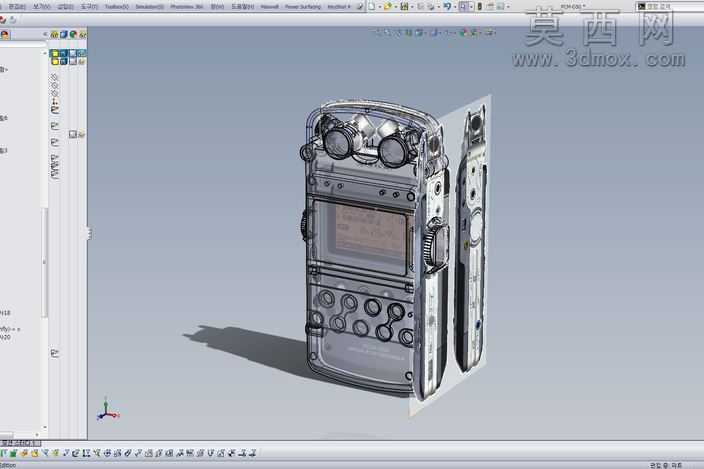The image size is (704, 469).
Task: Expand the Select tool dropdown arrow
Action: click(471, 7)
